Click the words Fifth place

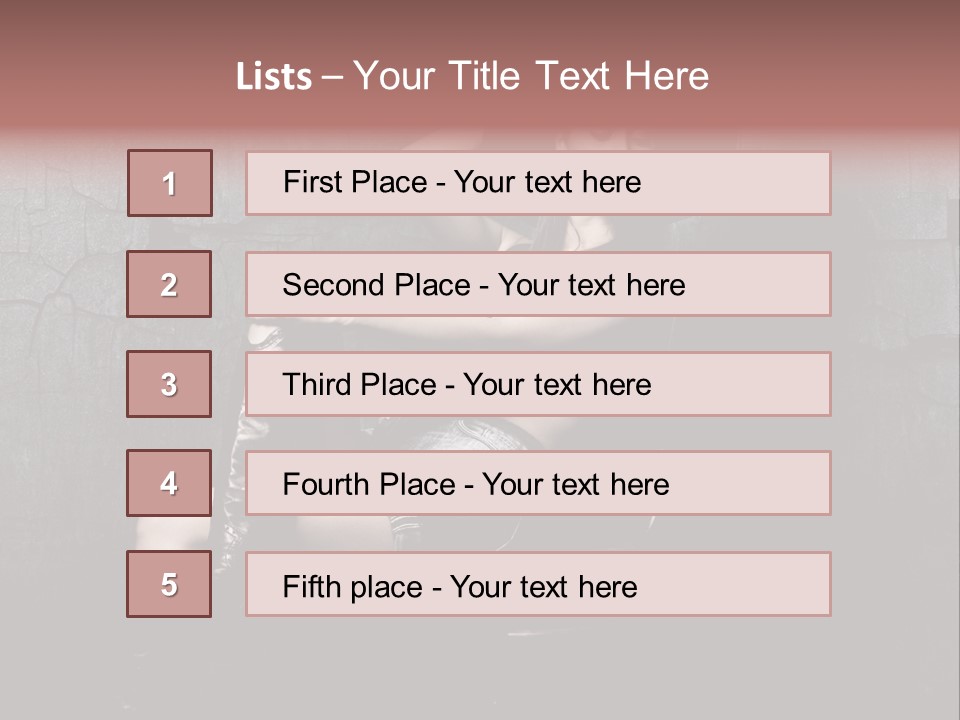click(353, 587)
